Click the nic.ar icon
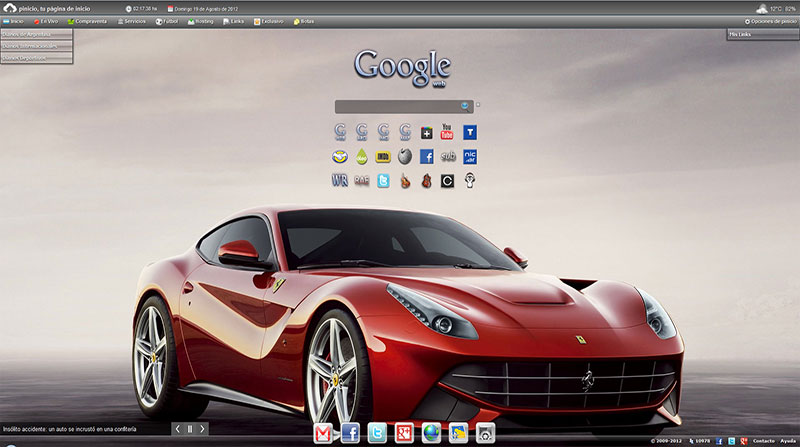 click(470, 156)
